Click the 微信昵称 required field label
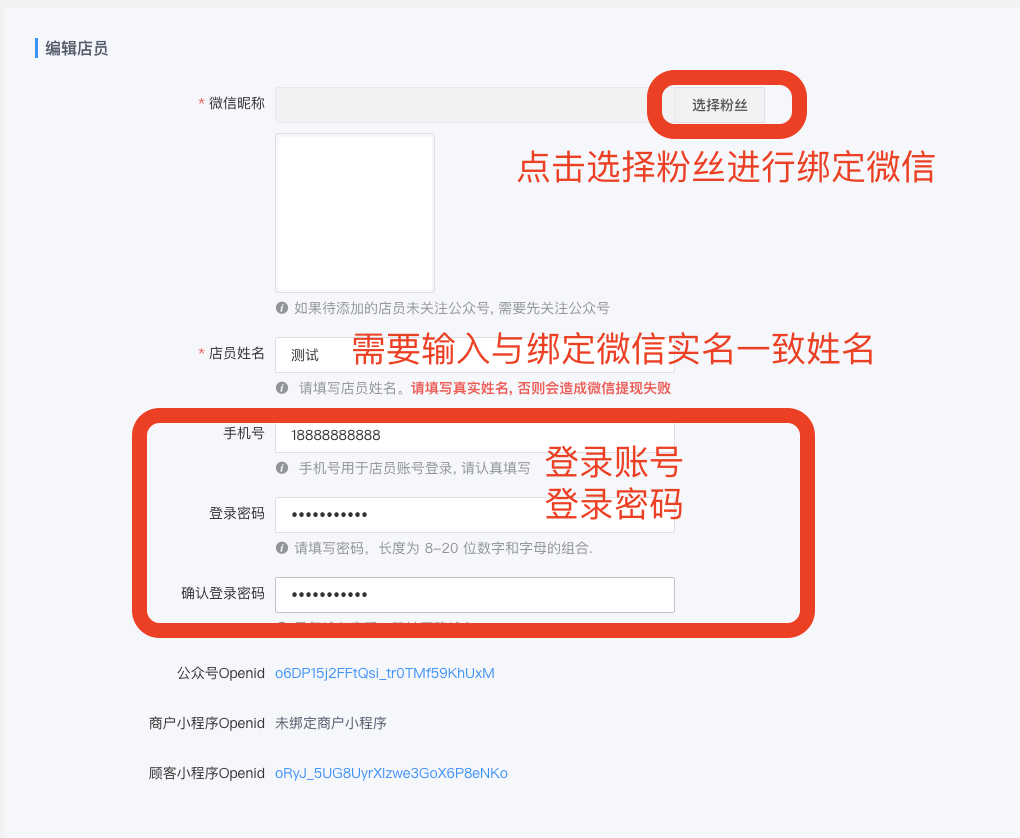 pos(232,103)
